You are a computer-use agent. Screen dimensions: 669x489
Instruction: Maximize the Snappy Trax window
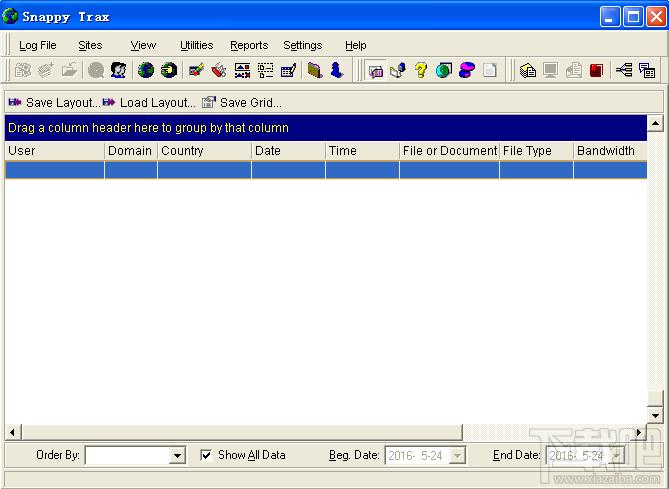633,17
